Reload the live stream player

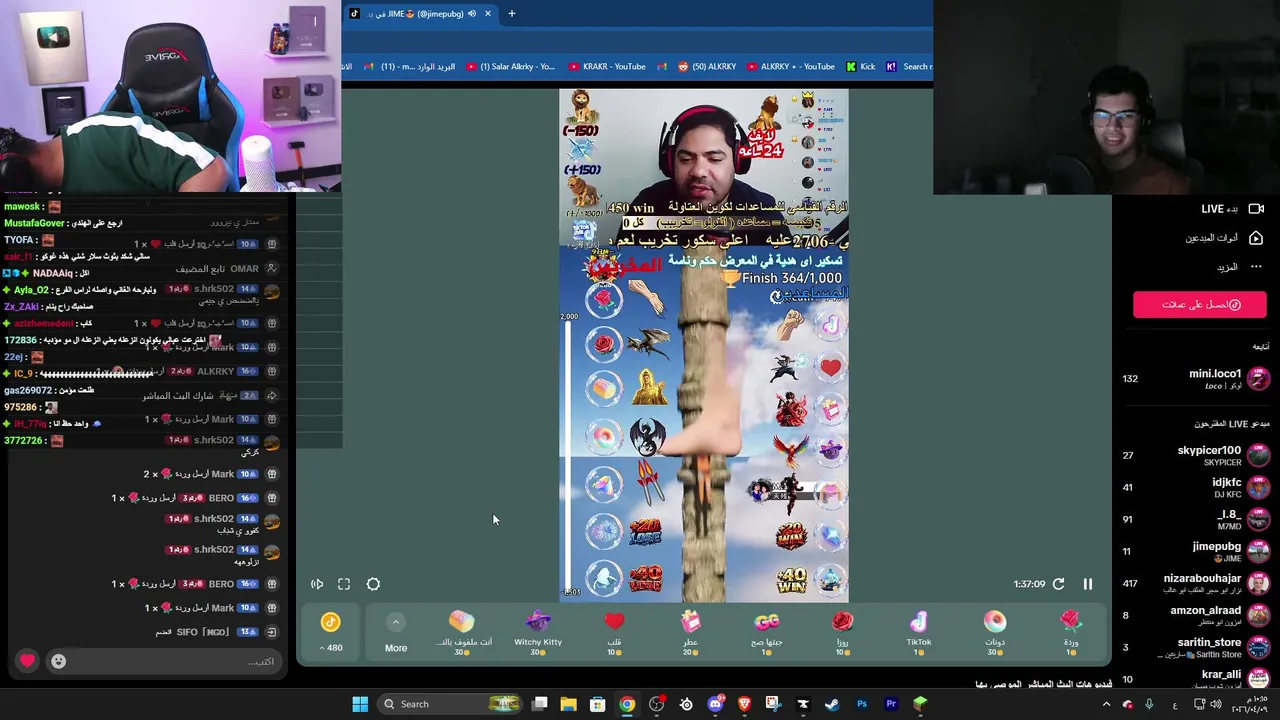coord(1058,584)
